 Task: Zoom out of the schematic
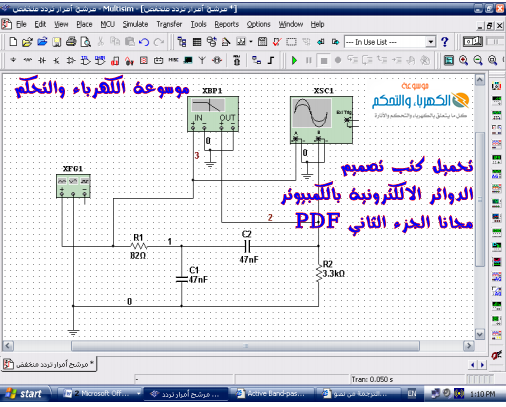478,60
